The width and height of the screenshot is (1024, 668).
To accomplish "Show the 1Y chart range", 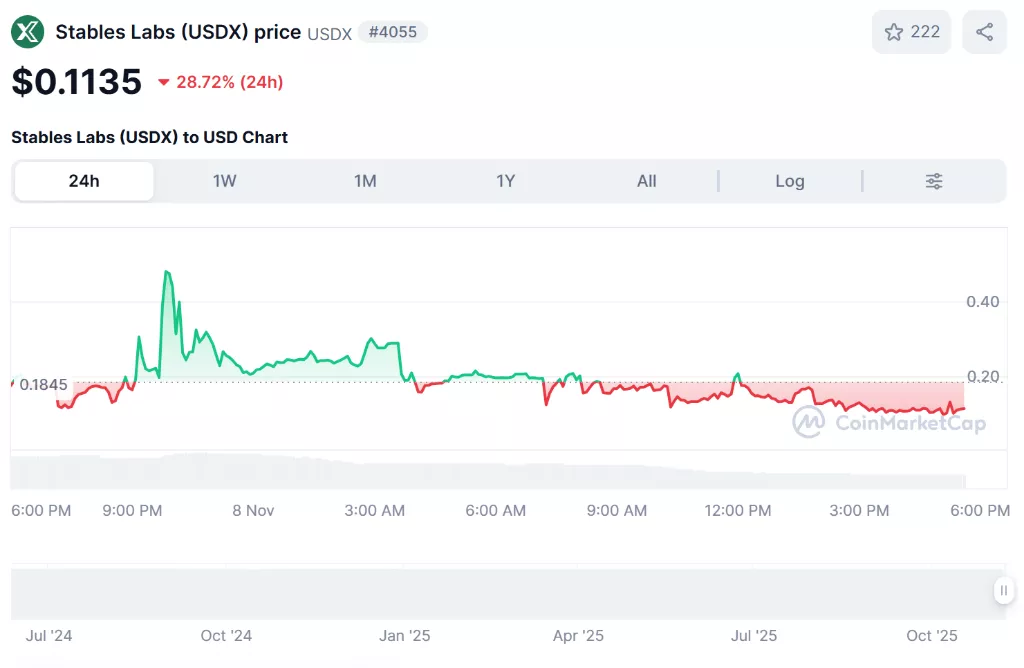I will coord(506,181).
